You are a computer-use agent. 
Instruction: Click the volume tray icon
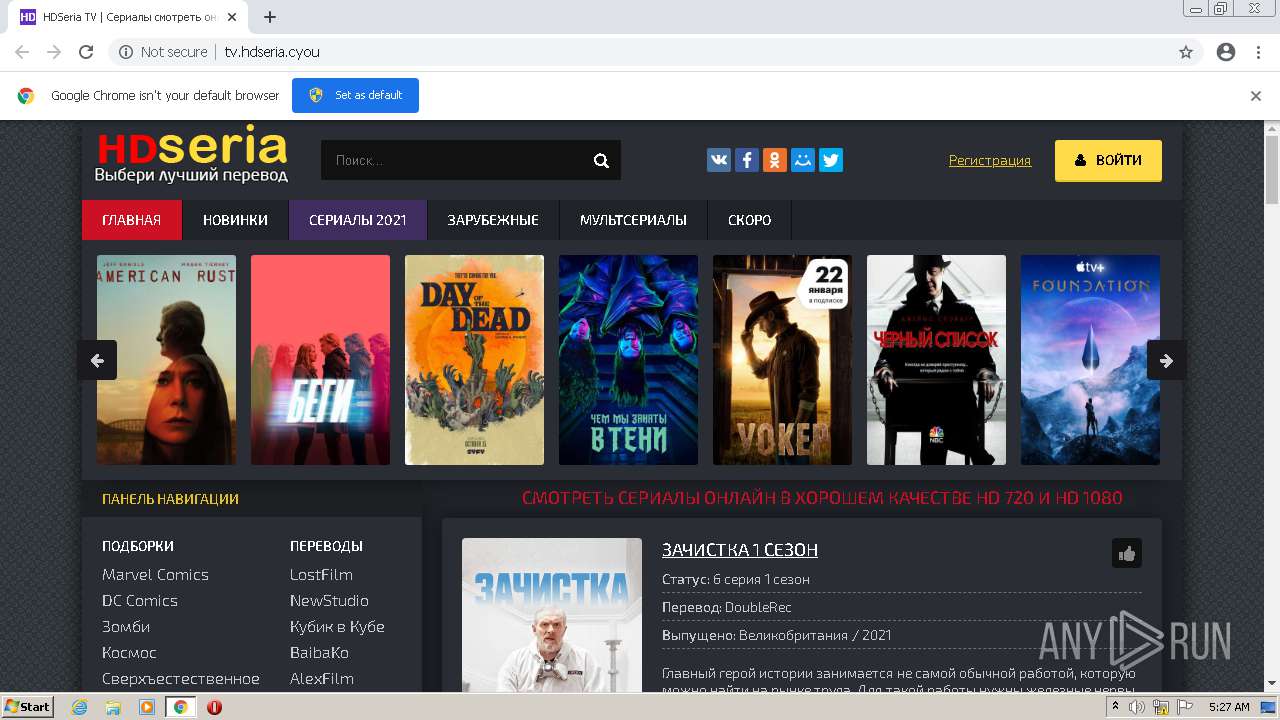[1137, 707]
